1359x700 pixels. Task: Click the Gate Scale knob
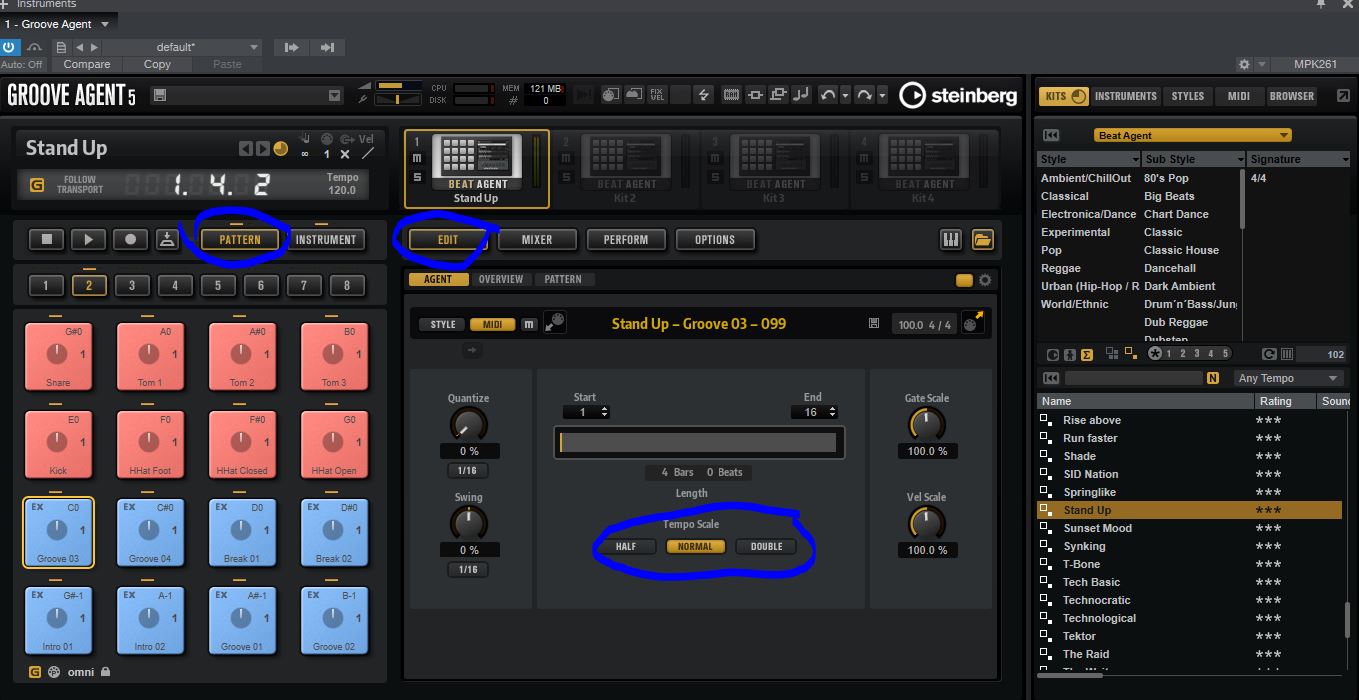pyautogui.click(x=927, y=424)
